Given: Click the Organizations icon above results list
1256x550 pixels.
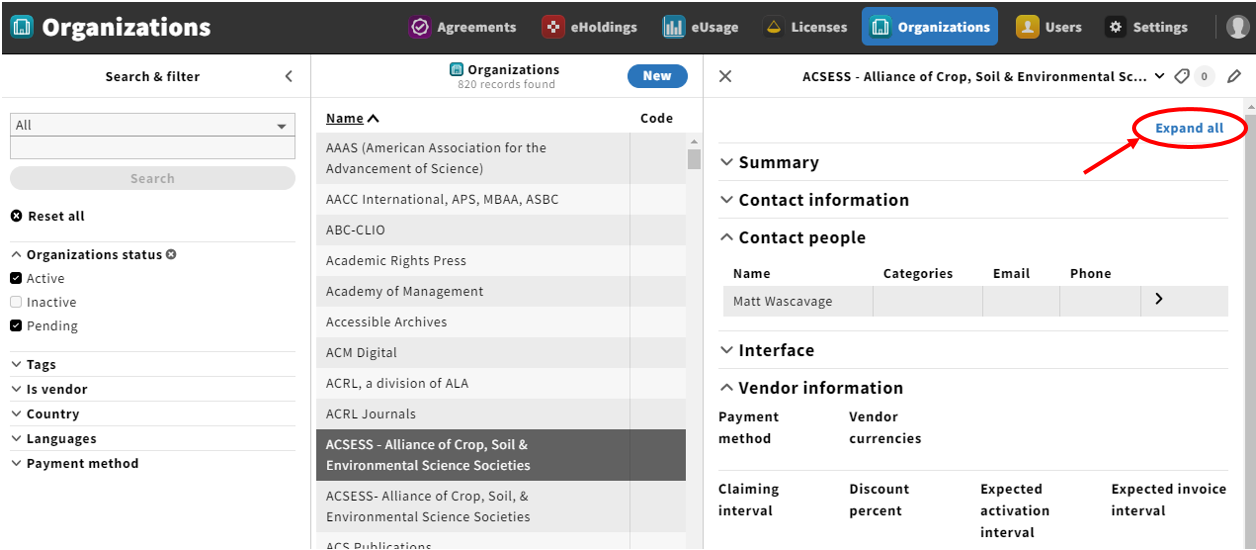Looking at the screenshot, I should (457, 70).
